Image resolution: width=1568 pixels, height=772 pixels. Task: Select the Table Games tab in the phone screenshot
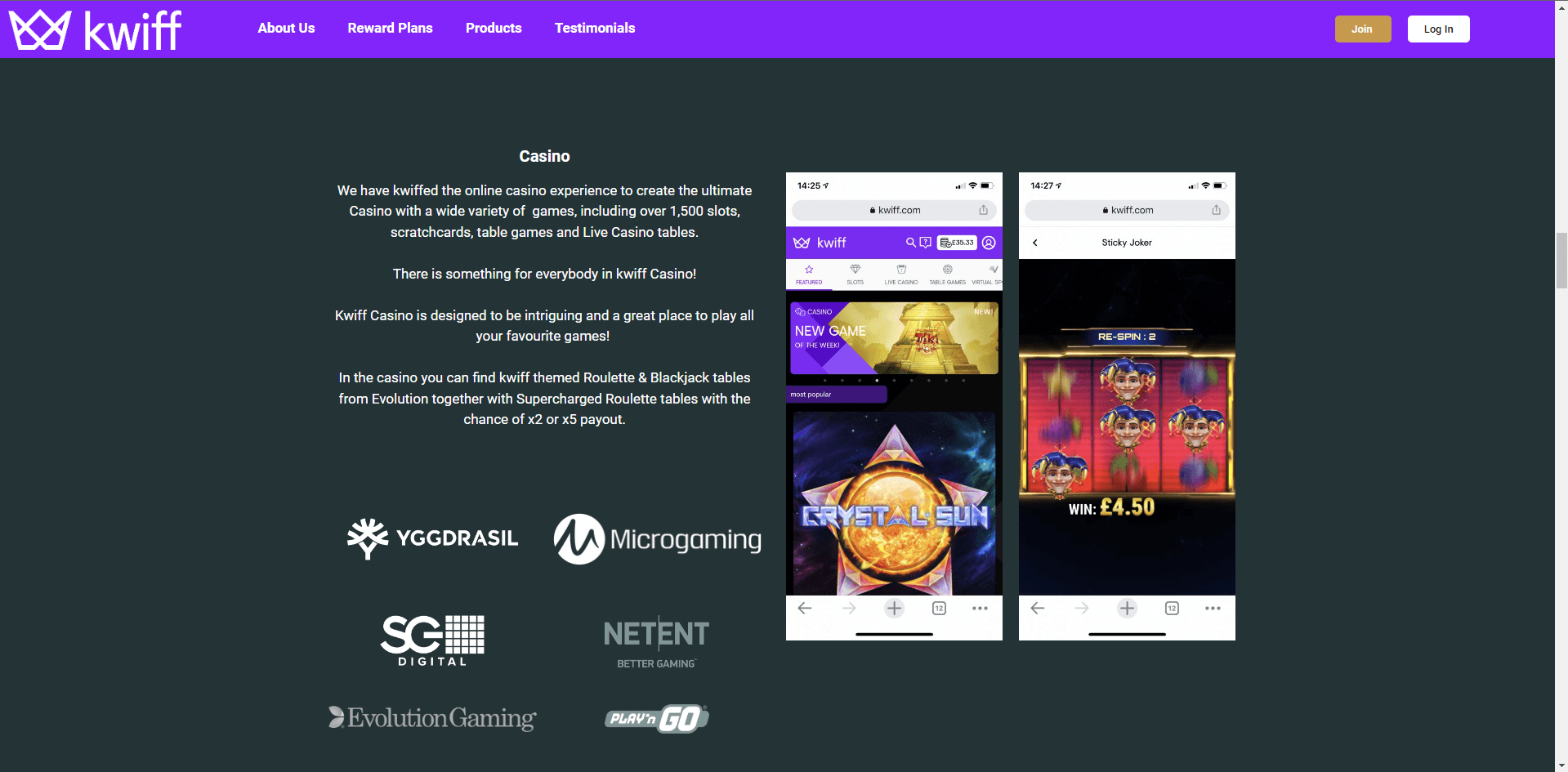pyautogui.click(x=947, y=274)
